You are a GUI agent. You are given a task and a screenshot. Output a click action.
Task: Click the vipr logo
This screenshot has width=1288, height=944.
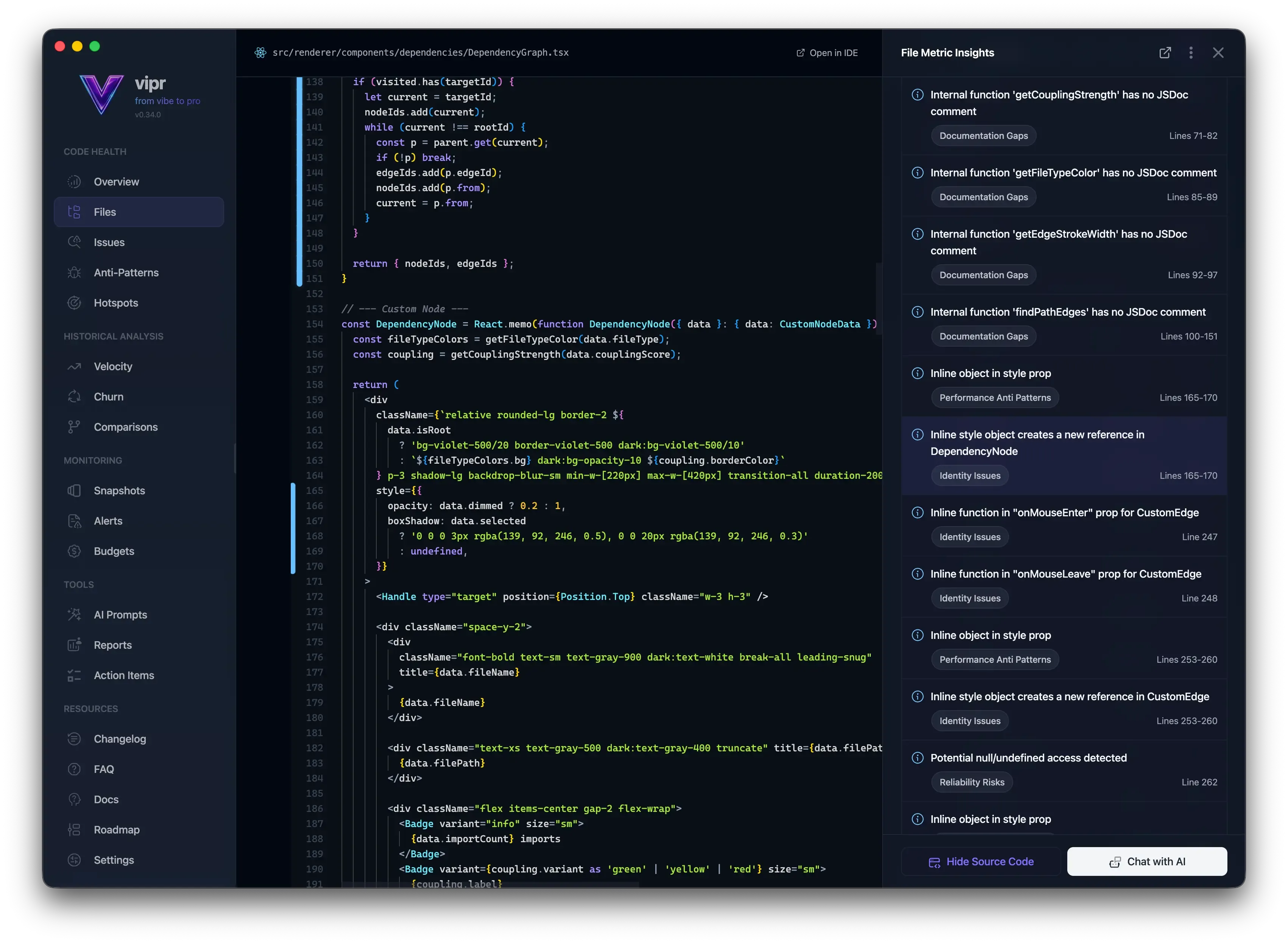(102, 94)
